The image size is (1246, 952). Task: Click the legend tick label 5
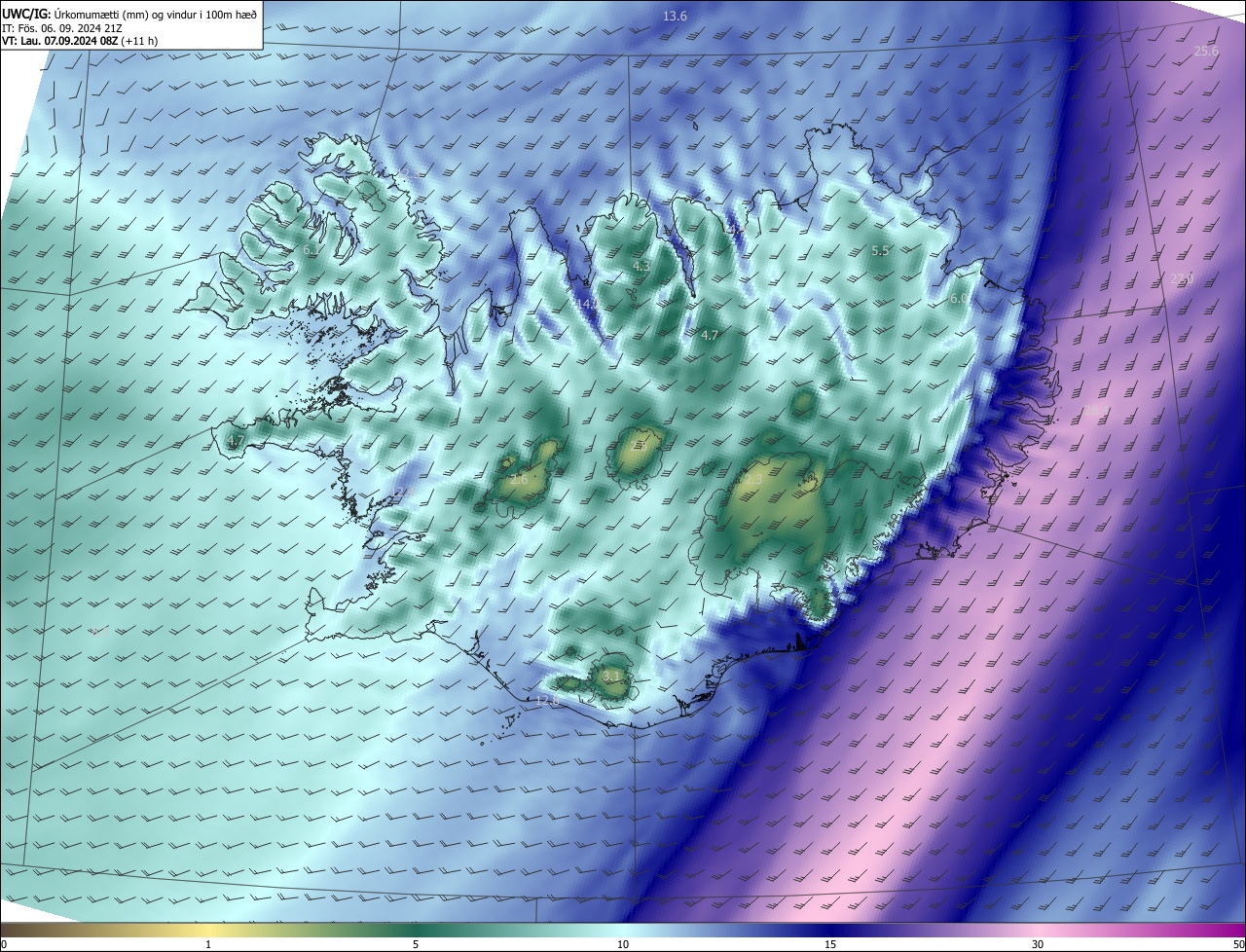click(x=416, y=944)
